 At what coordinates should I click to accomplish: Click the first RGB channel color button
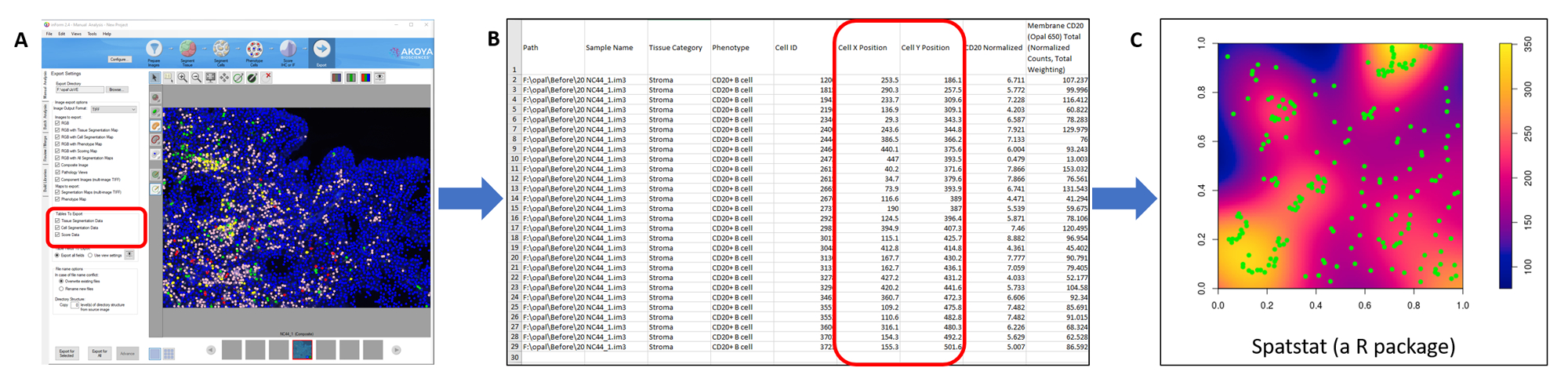336,77
